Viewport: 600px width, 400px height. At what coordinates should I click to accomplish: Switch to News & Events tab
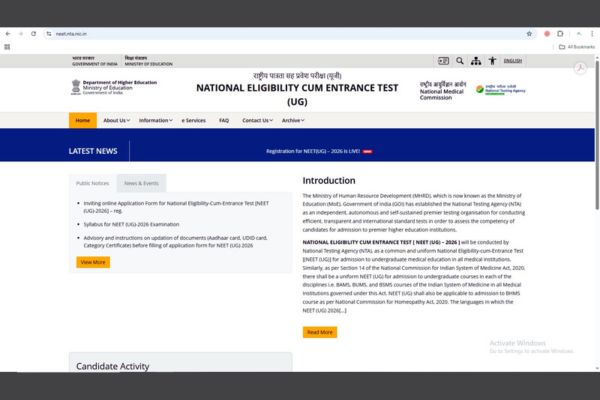tap(141, 183)
